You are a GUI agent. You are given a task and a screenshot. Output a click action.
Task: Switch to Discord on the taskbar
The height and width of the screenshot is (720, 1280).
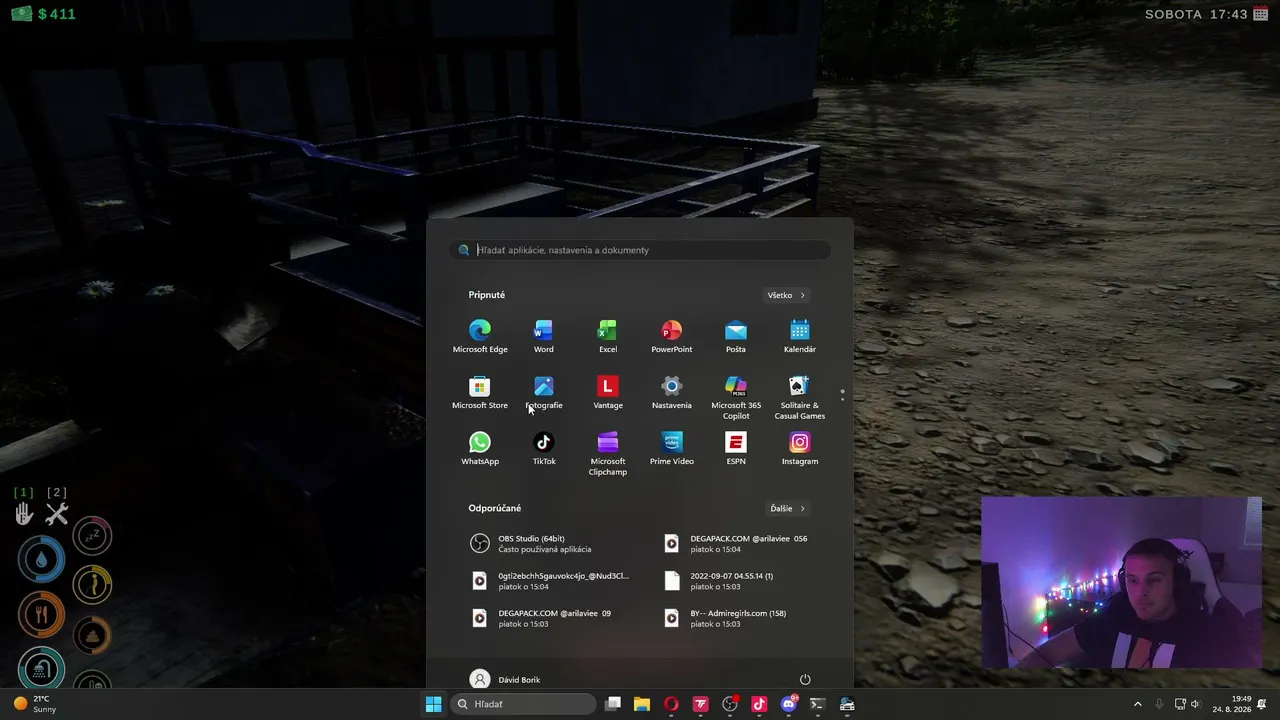point(788,704)
